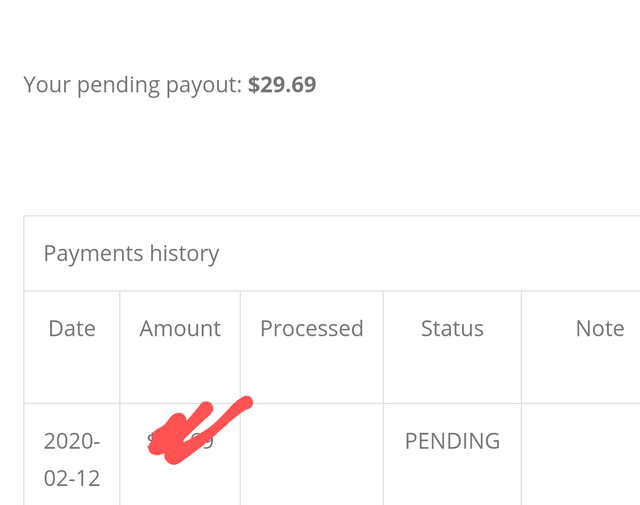Select the Payments history table title
The width and height of the screenshot is (640, 505).
(x=131, y=254)
